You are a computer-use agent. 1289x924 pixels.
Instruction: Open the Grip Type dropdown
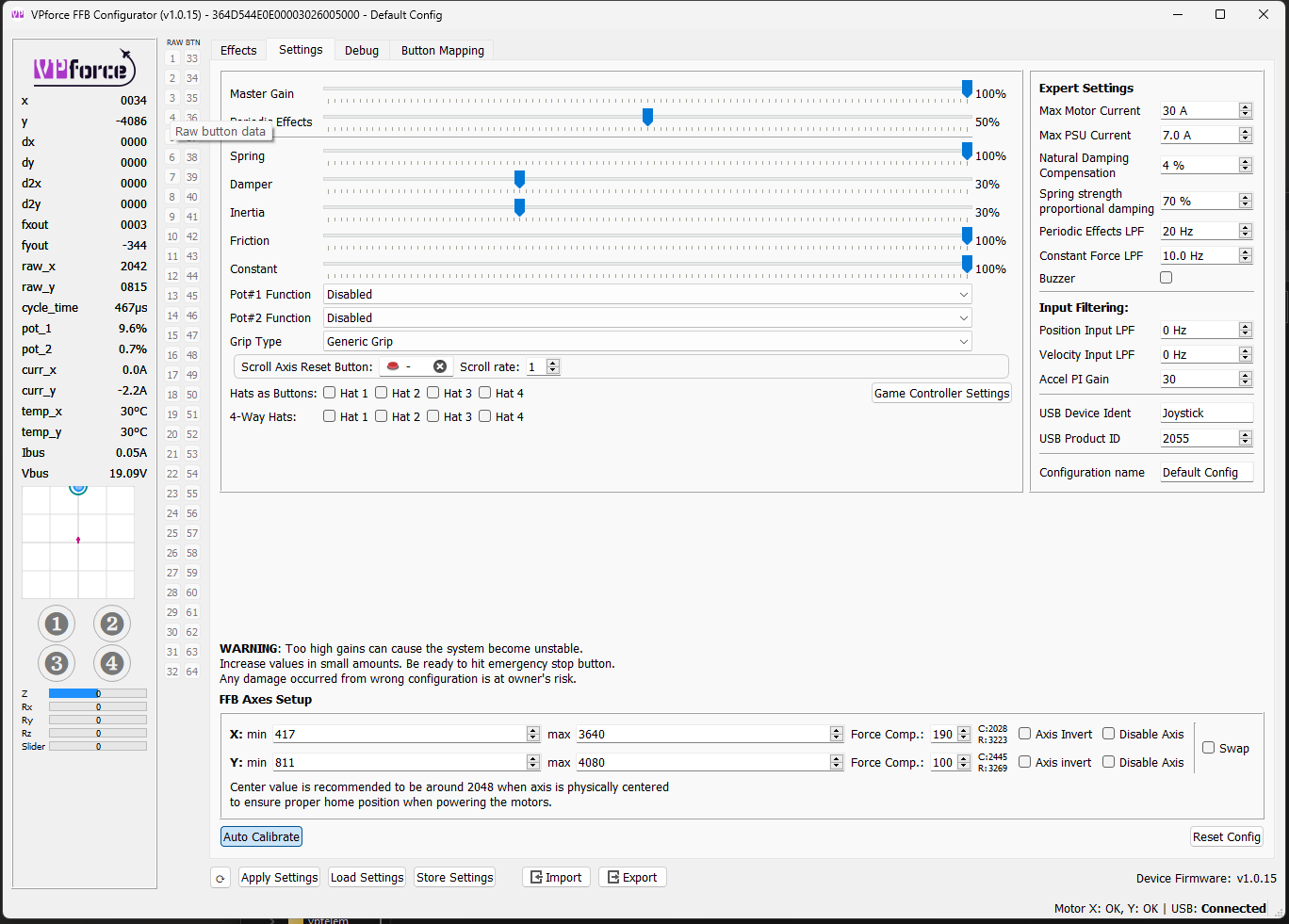[x=647, y=342]
